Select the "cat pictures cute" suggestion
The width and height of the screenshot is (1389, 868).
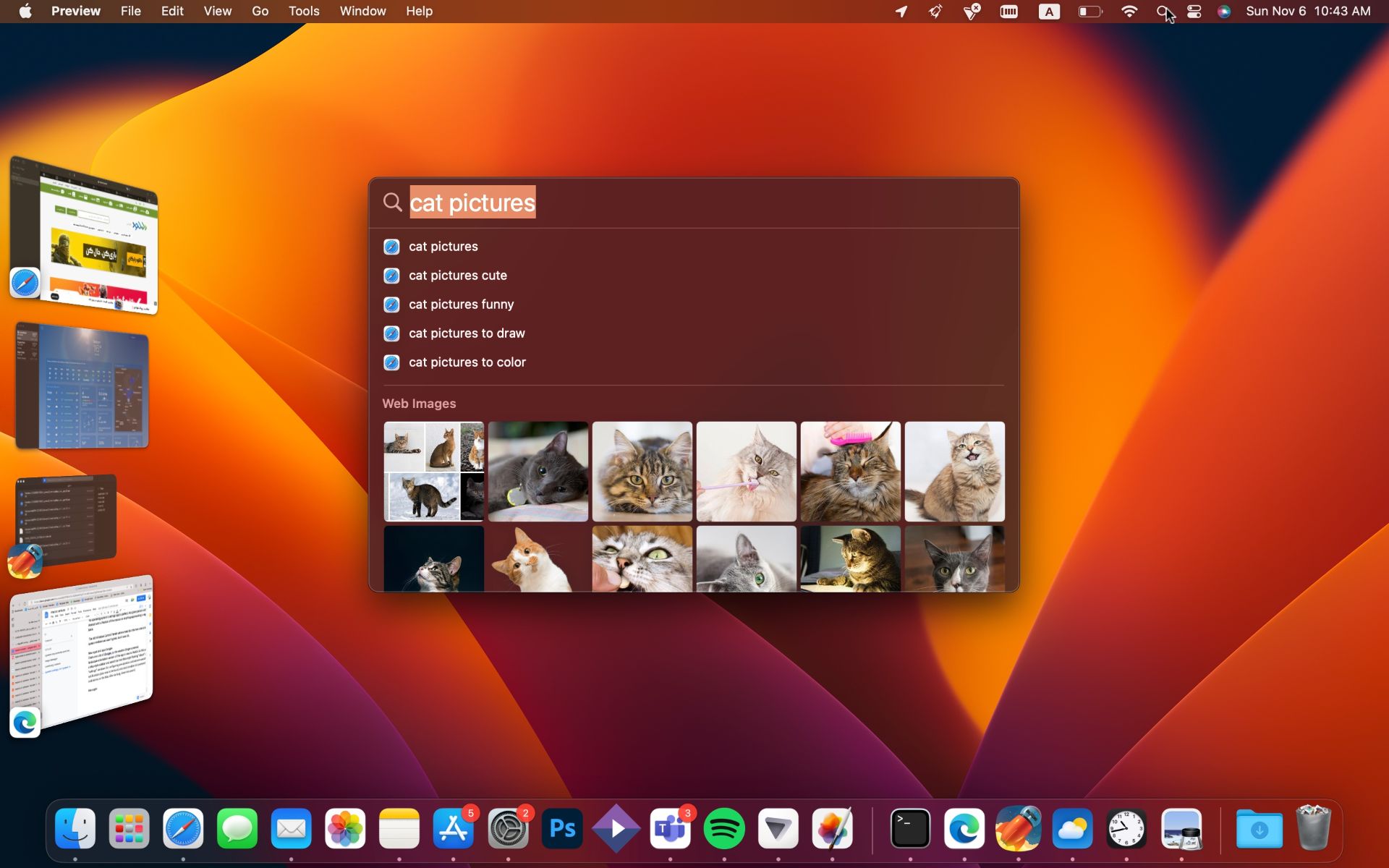pos(457,276)
